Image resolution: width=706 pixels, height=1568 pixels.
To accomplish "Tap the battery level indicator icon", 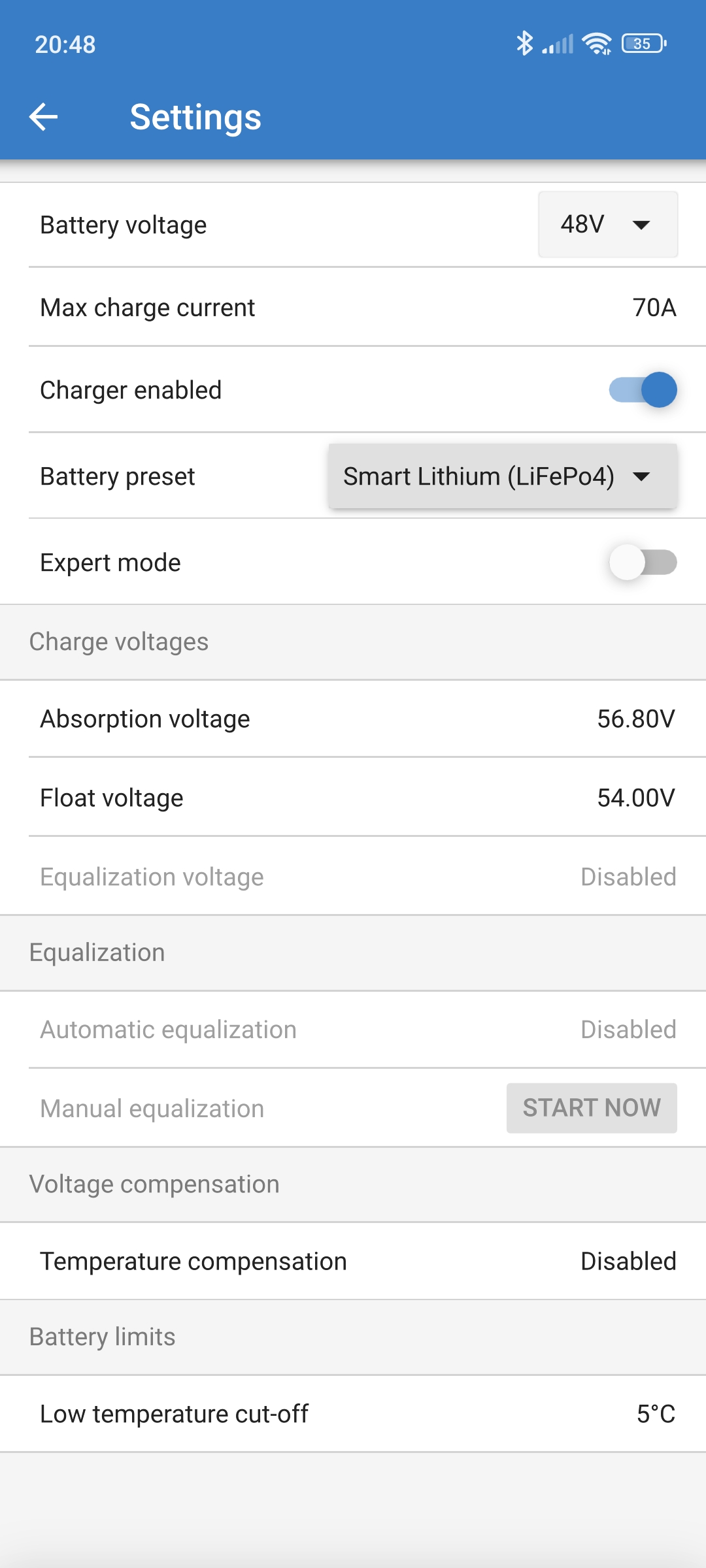I will pos(644,44).
